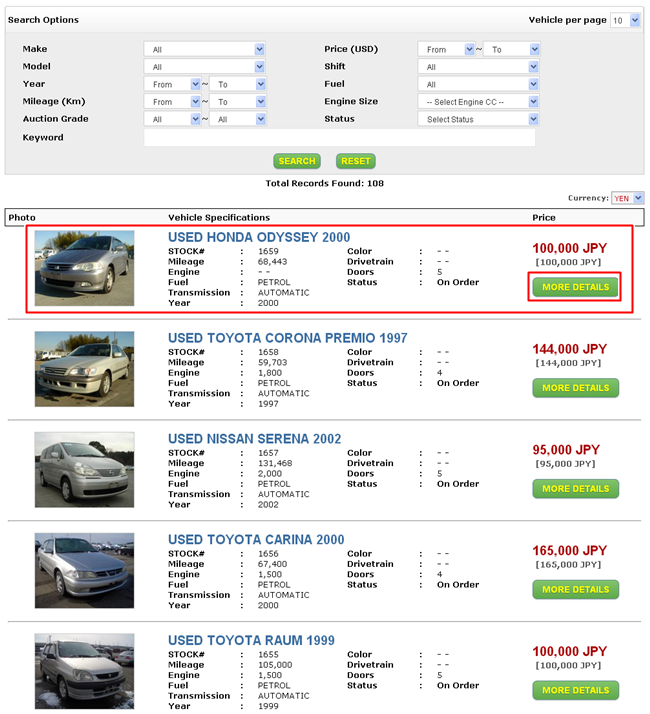Image resolution: width=650 pixels, height=714 pixels.
Task: Click the Vehicle Specifications column header
Action: point(219,218)
